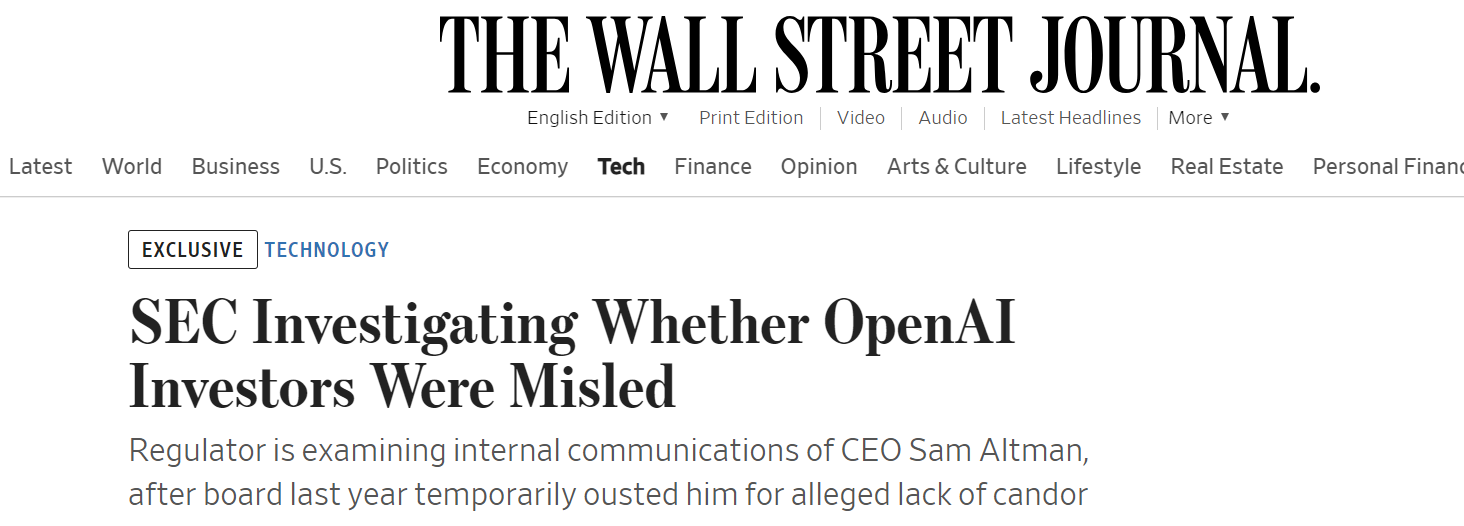Navigate to the World section
Image resolution: width=1464 pixels, height=526 pixels.
132,167
